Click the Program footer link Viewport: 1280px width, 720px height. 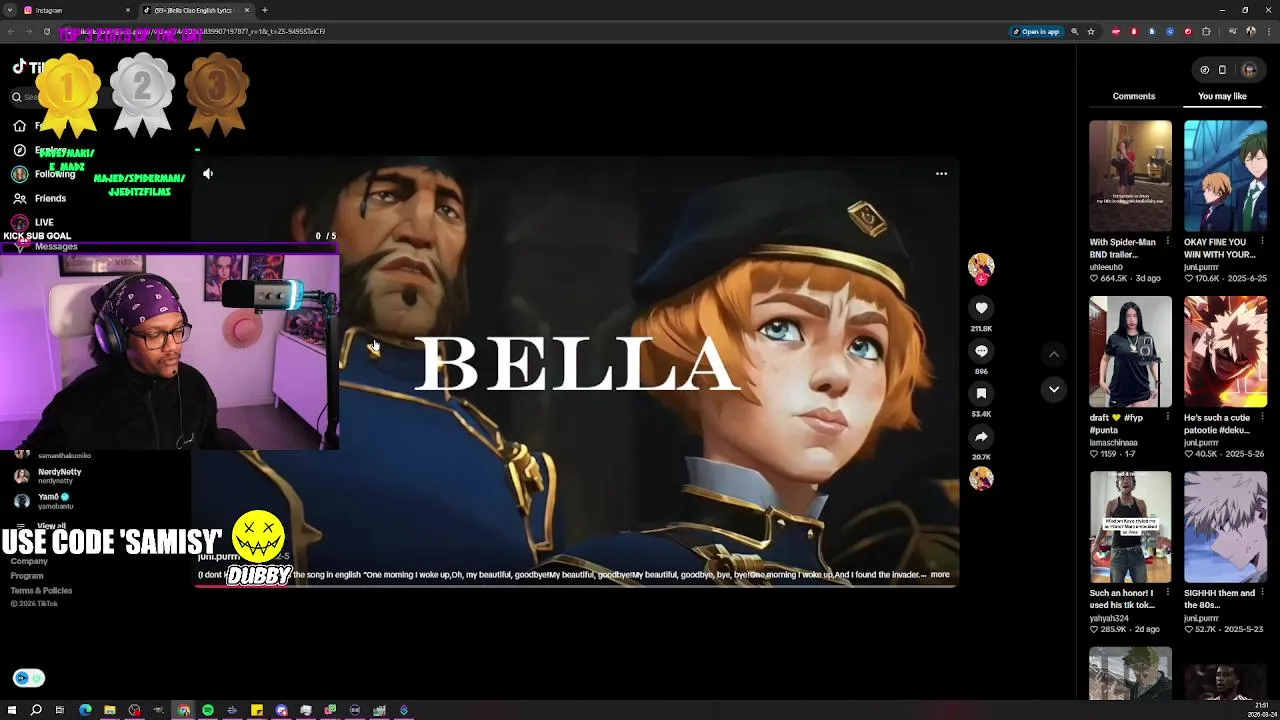pyautogui.click(x=27, y=576)
